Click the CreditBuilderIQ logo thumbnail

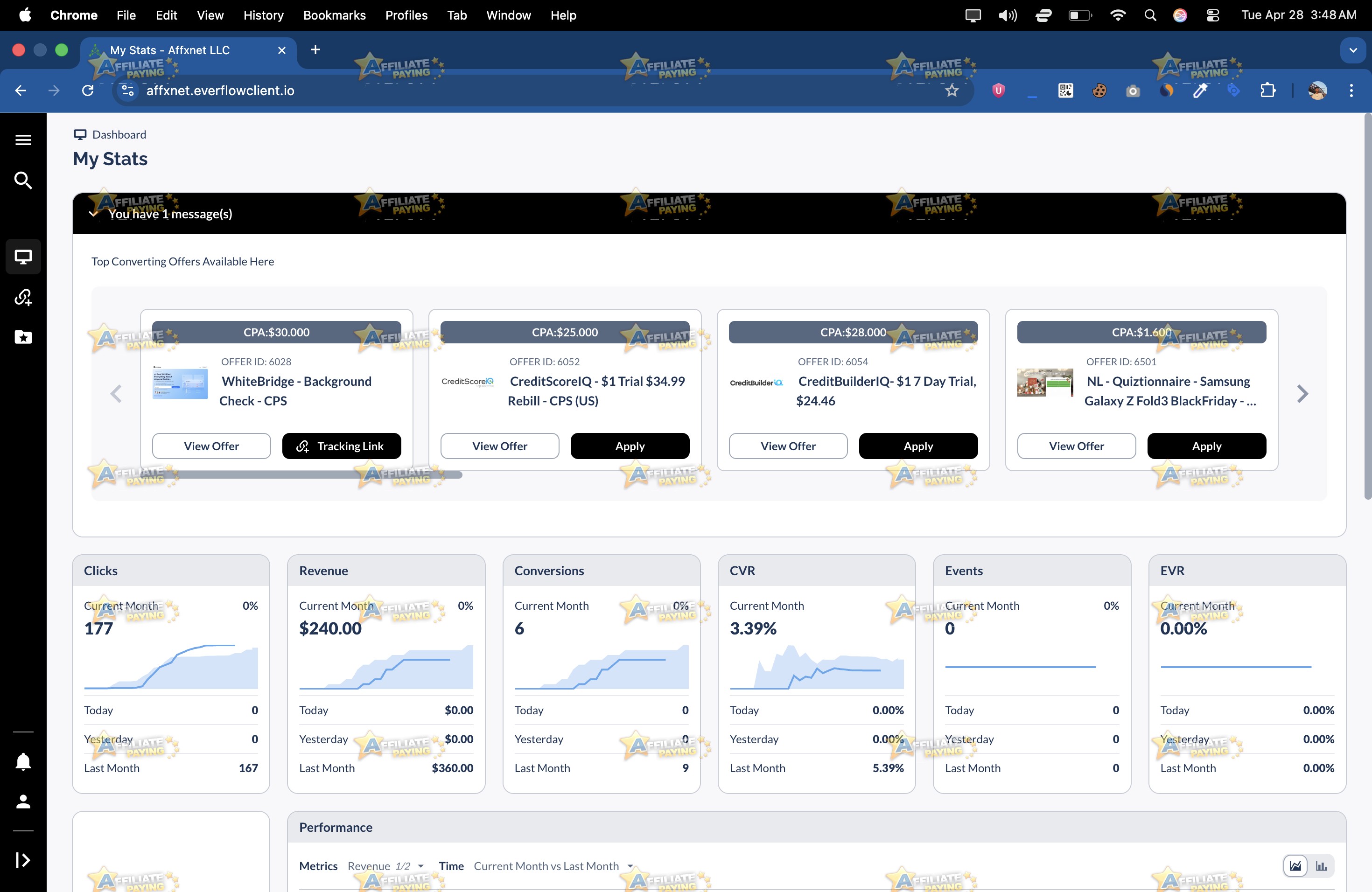tap(756, 383)
